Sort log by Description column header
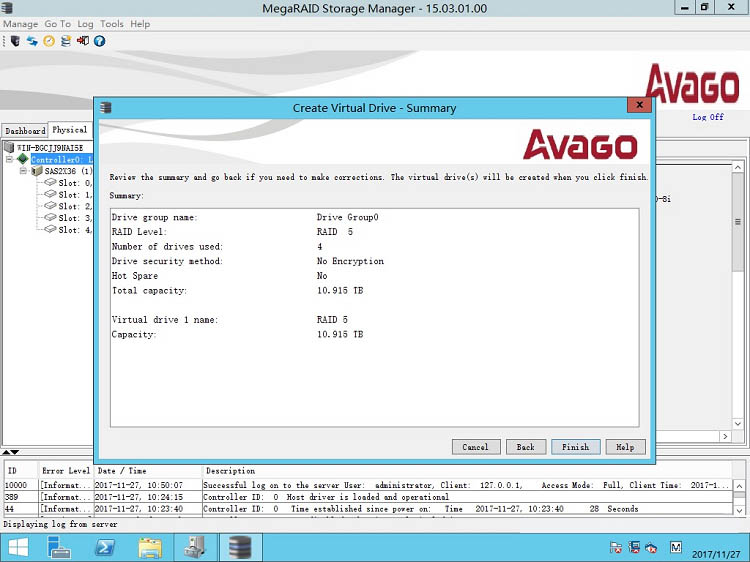 click(x=466, y=471)
